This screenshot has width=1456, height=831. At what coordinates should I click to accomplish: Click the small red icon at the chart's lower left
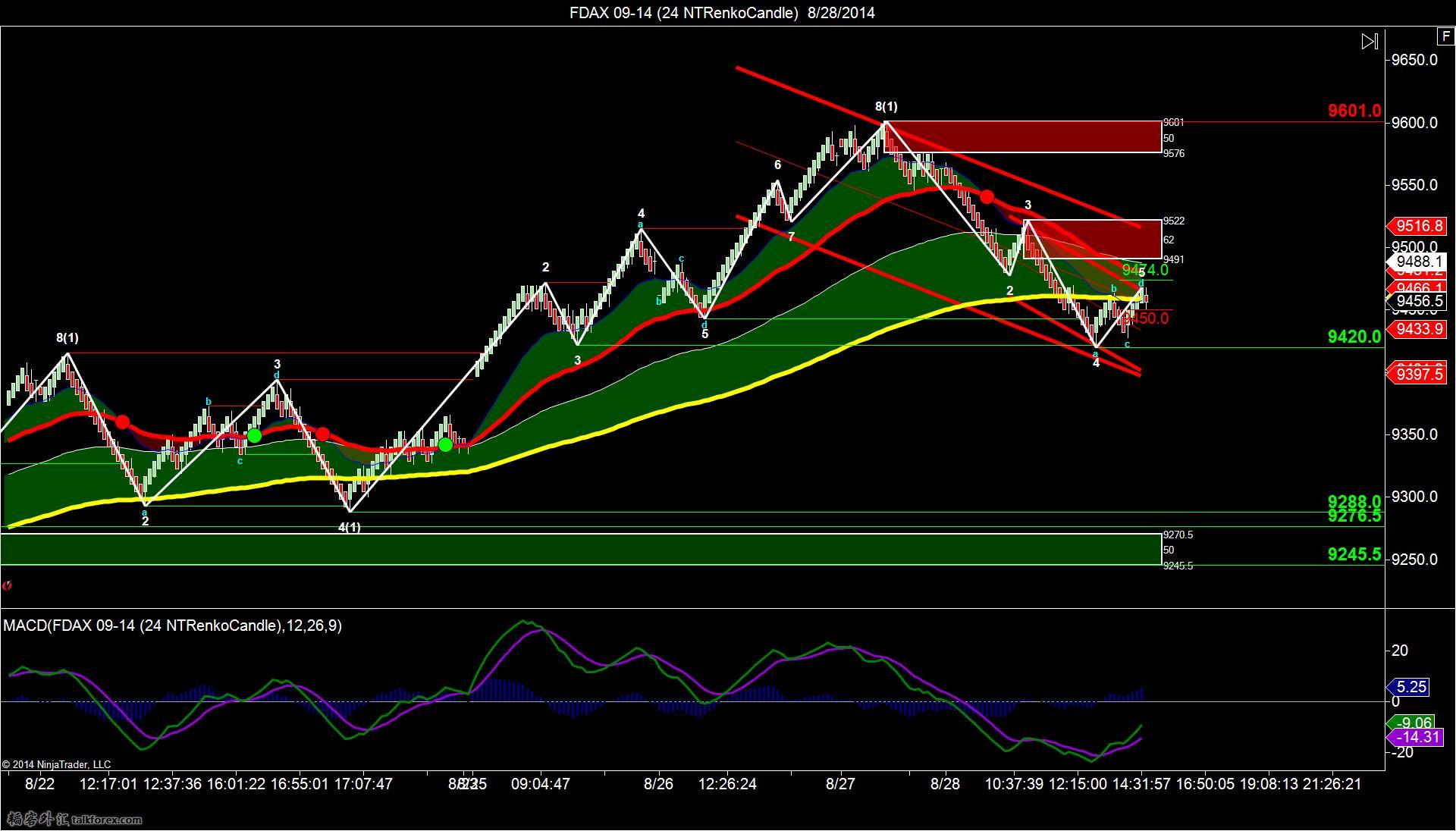[7, 585]
